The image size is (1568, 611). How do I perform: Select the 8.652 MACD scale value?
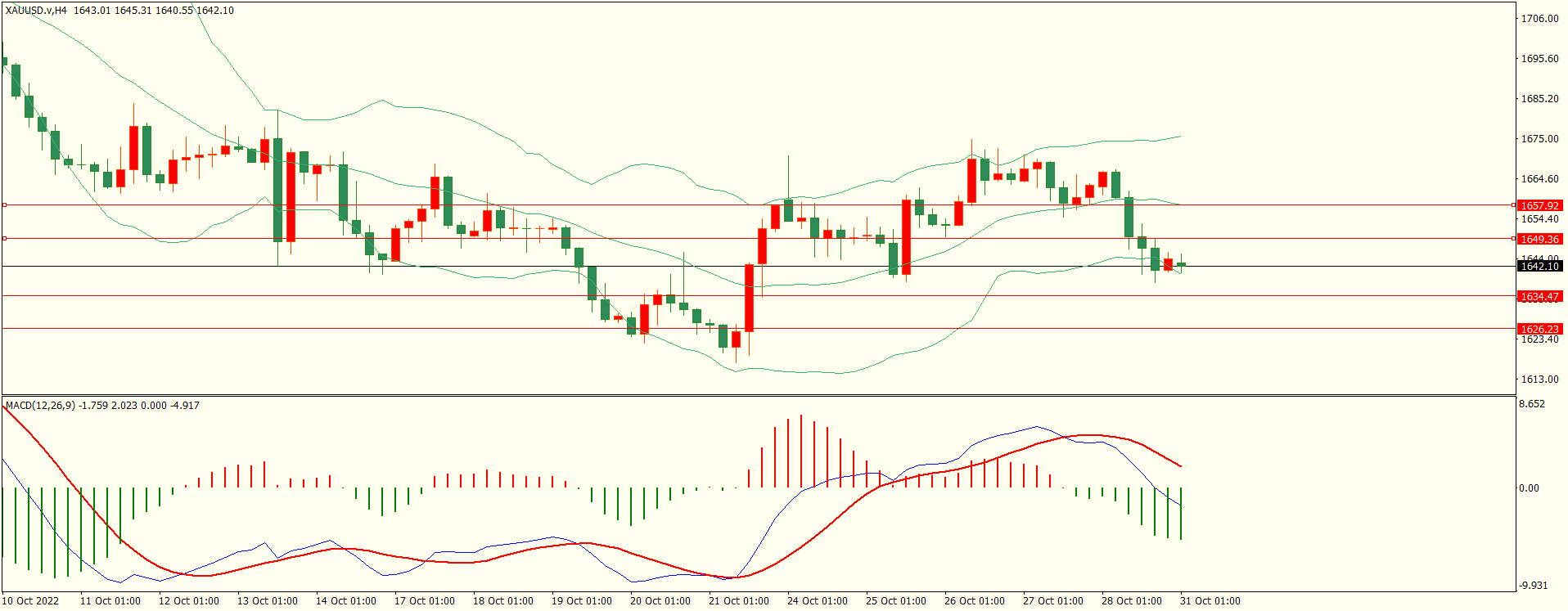(1531, 404)
